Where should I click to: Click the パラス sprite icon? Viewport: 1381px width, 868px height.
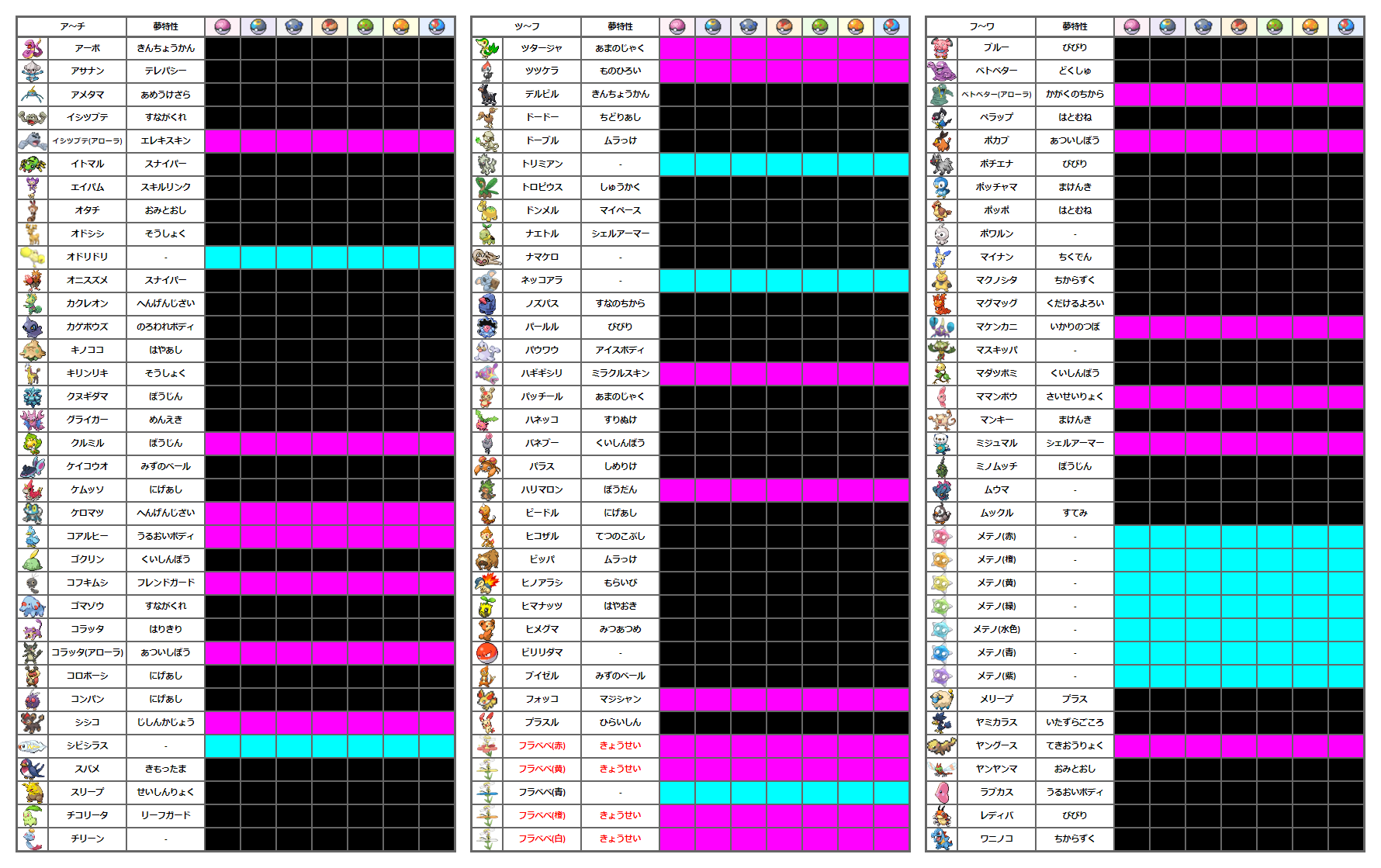[x=487, y=466]
